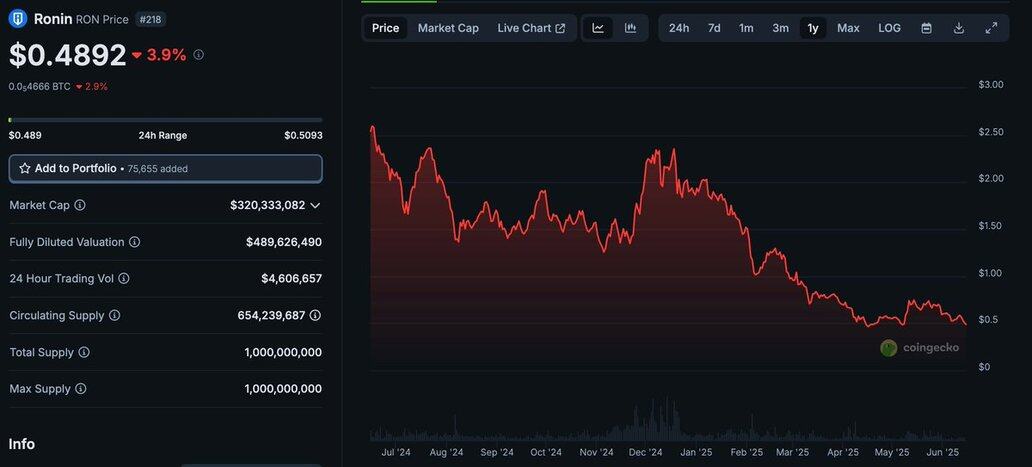The height and width of the screenshot is (467, 1032).
Task: Open the price change info icon beside 3.9%
Action: click(199, 55)
